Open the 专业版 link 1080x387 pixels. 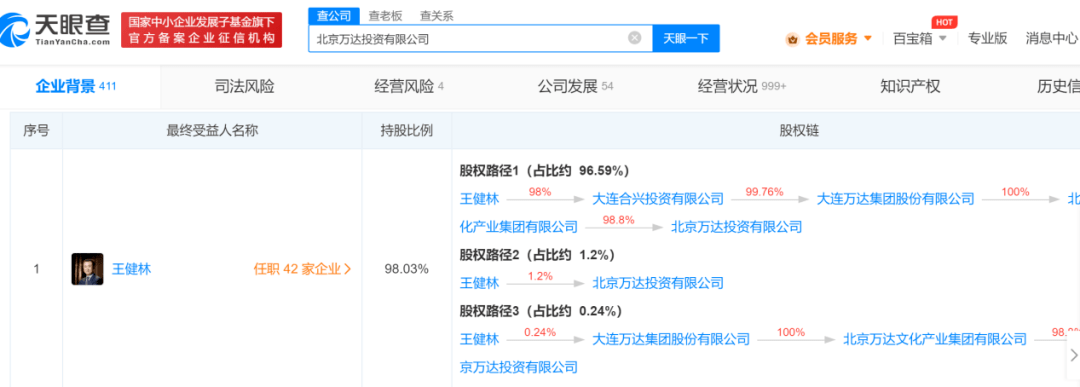(987, 39)
